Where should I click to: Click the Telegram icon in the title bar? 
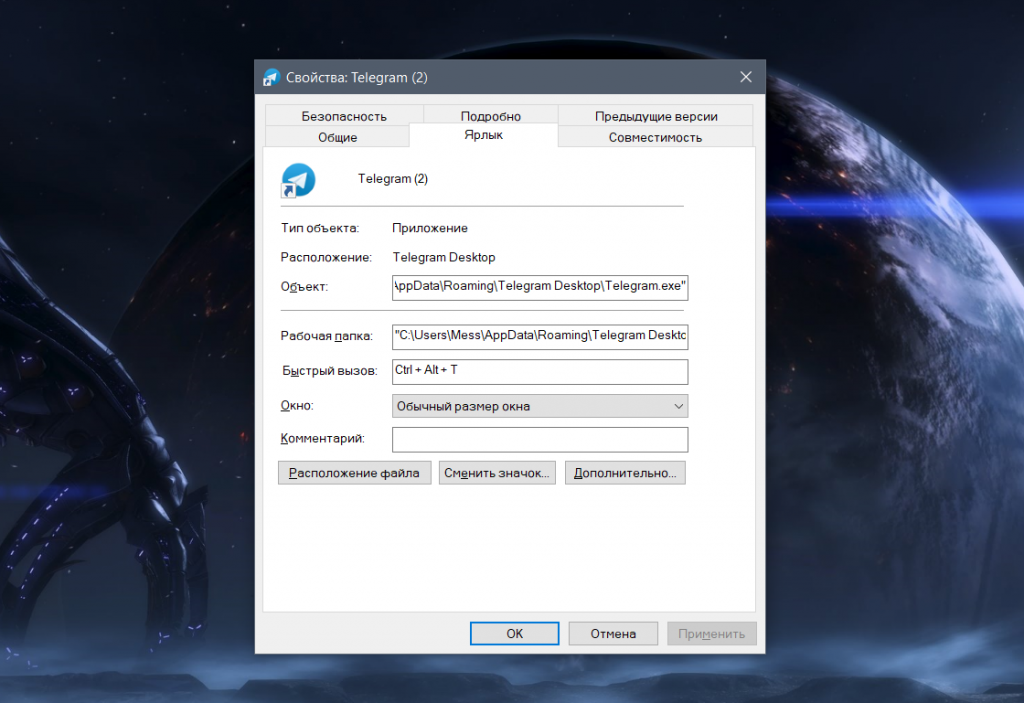pos(270,77)
